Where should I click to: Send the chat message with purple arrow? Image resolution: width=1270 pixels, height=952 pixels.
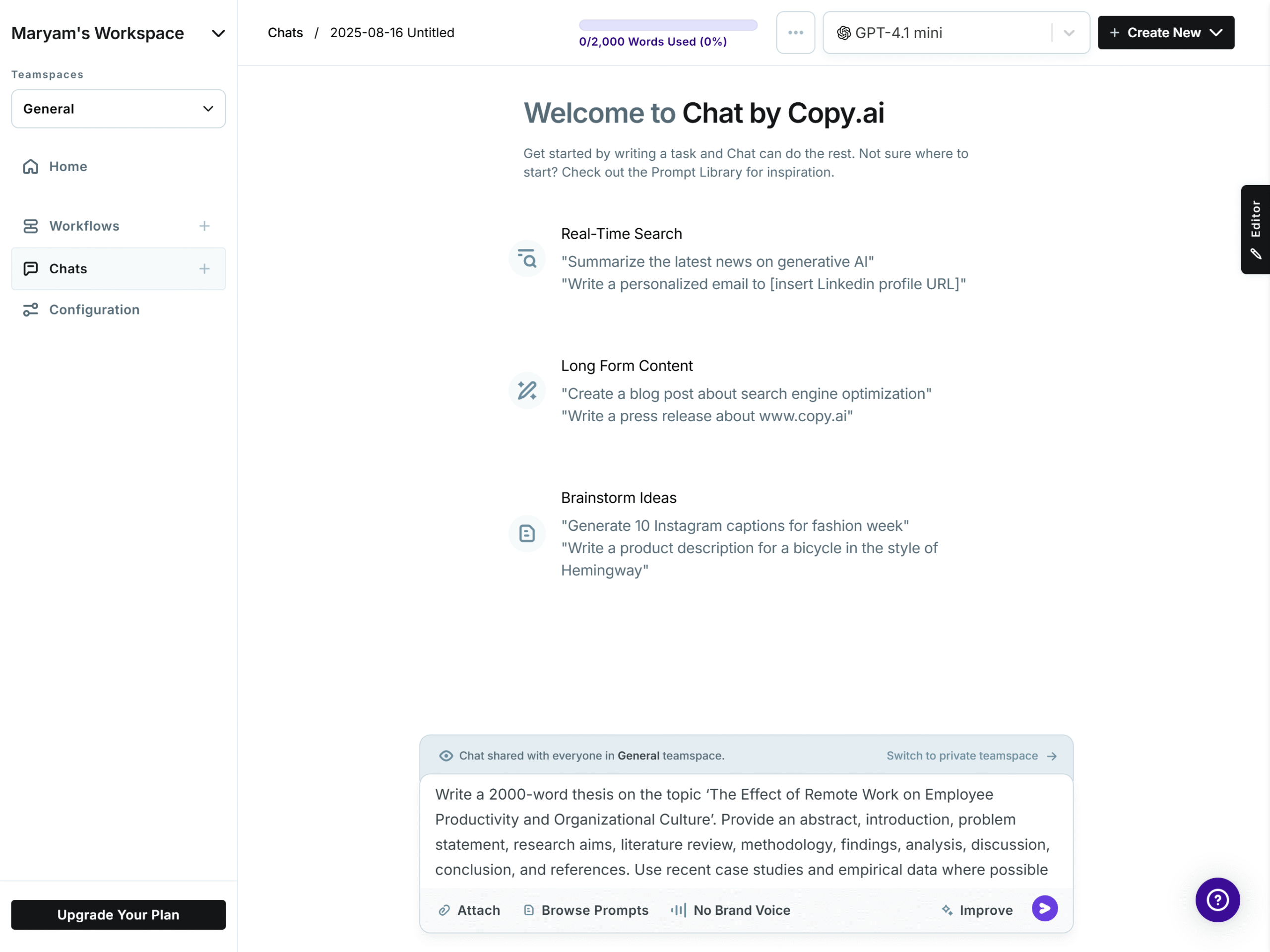[1044, 908]
